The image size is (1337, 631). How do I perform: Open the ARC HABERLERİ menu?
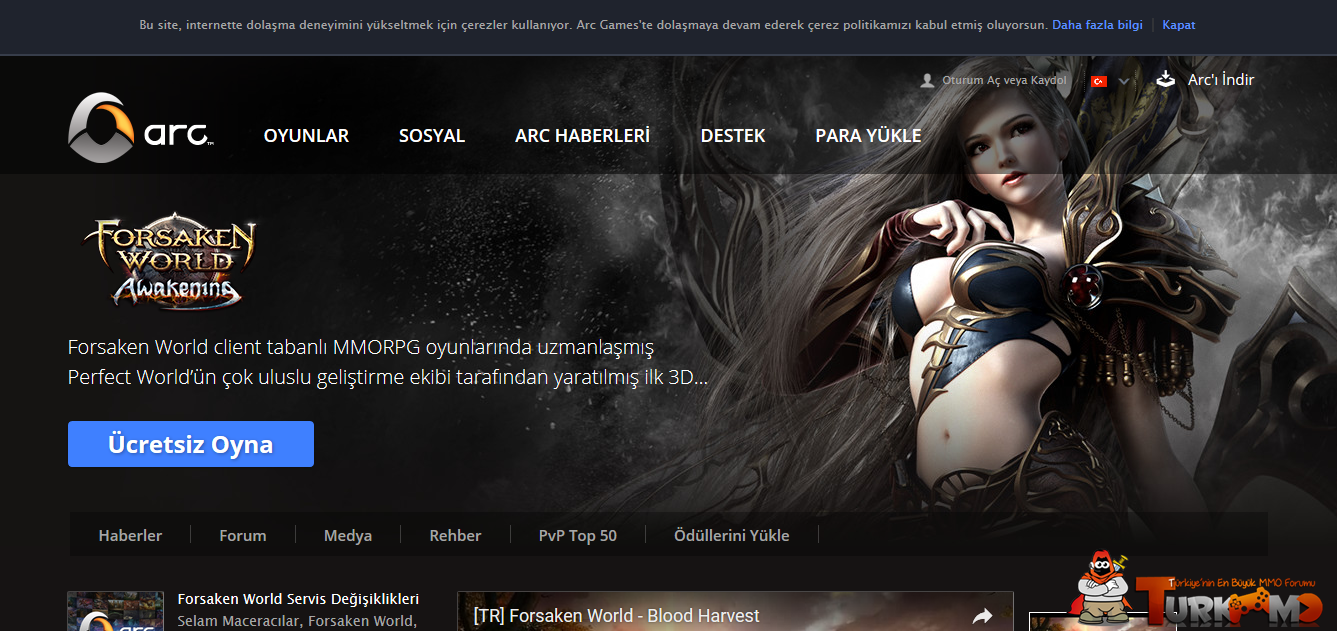coord(582,136)
